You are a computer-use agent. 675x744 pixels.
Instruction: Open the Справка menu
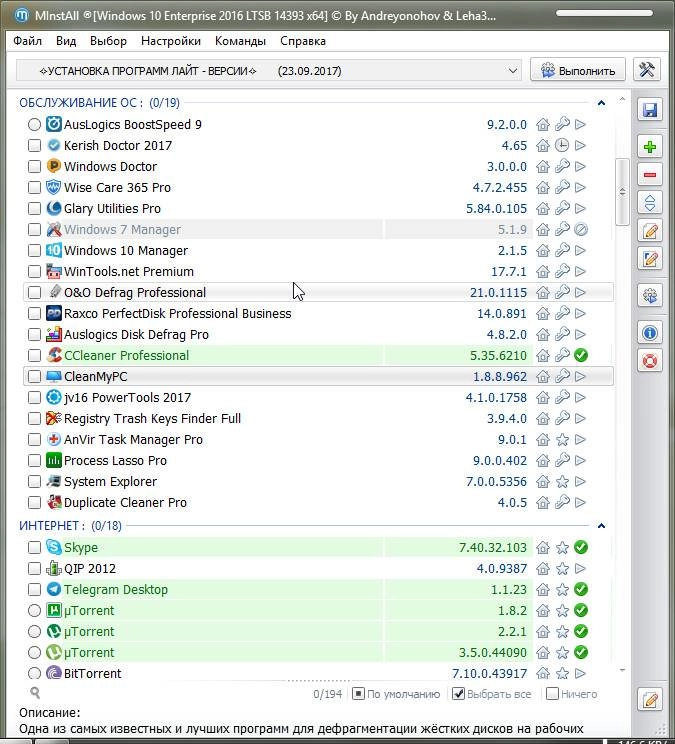(303, 41)
